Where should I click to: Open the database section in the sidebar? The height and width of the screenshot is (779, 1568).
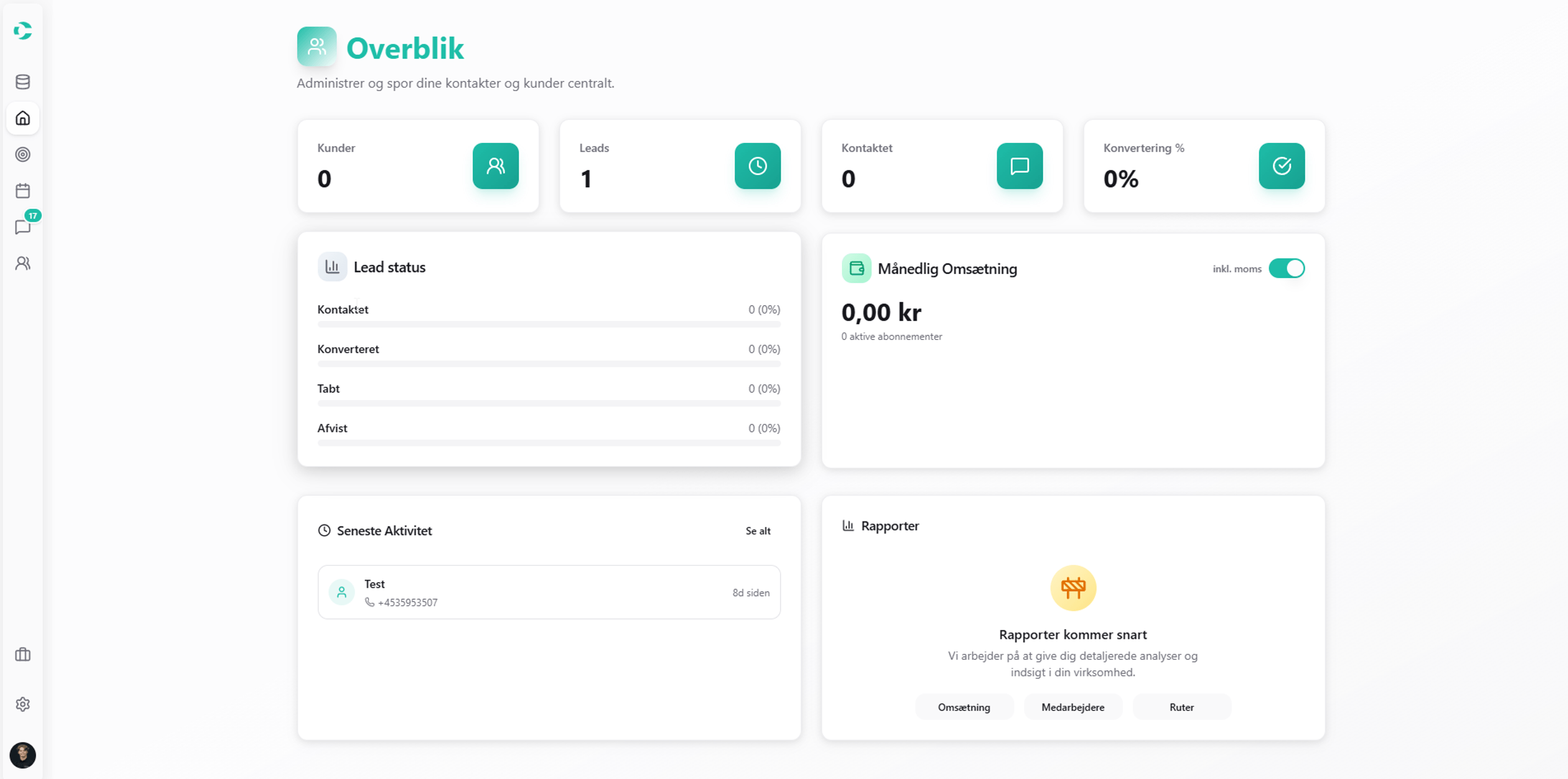pyautogui.click(x=23, y=82)
